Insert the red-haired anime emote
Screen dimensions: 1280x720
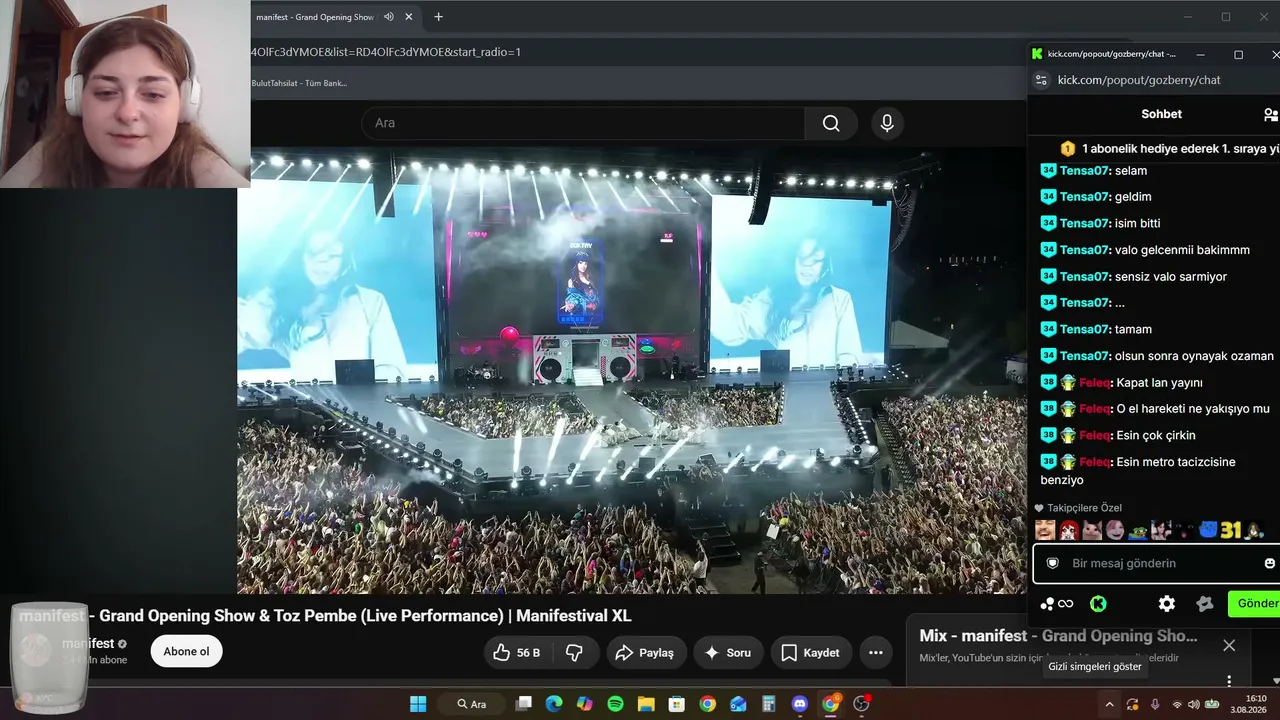(1068, 530)
